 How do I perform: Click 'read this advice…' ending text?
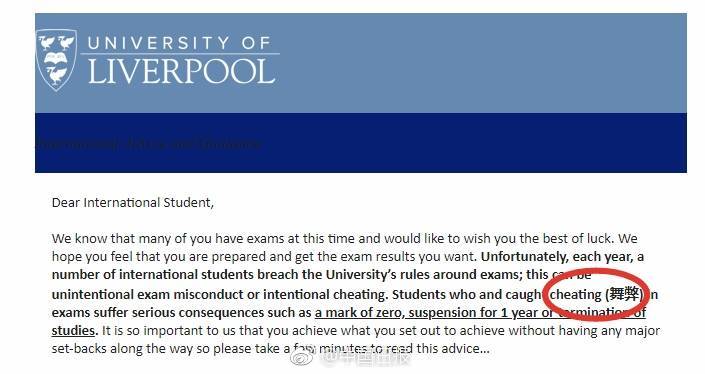pos(438,349)
